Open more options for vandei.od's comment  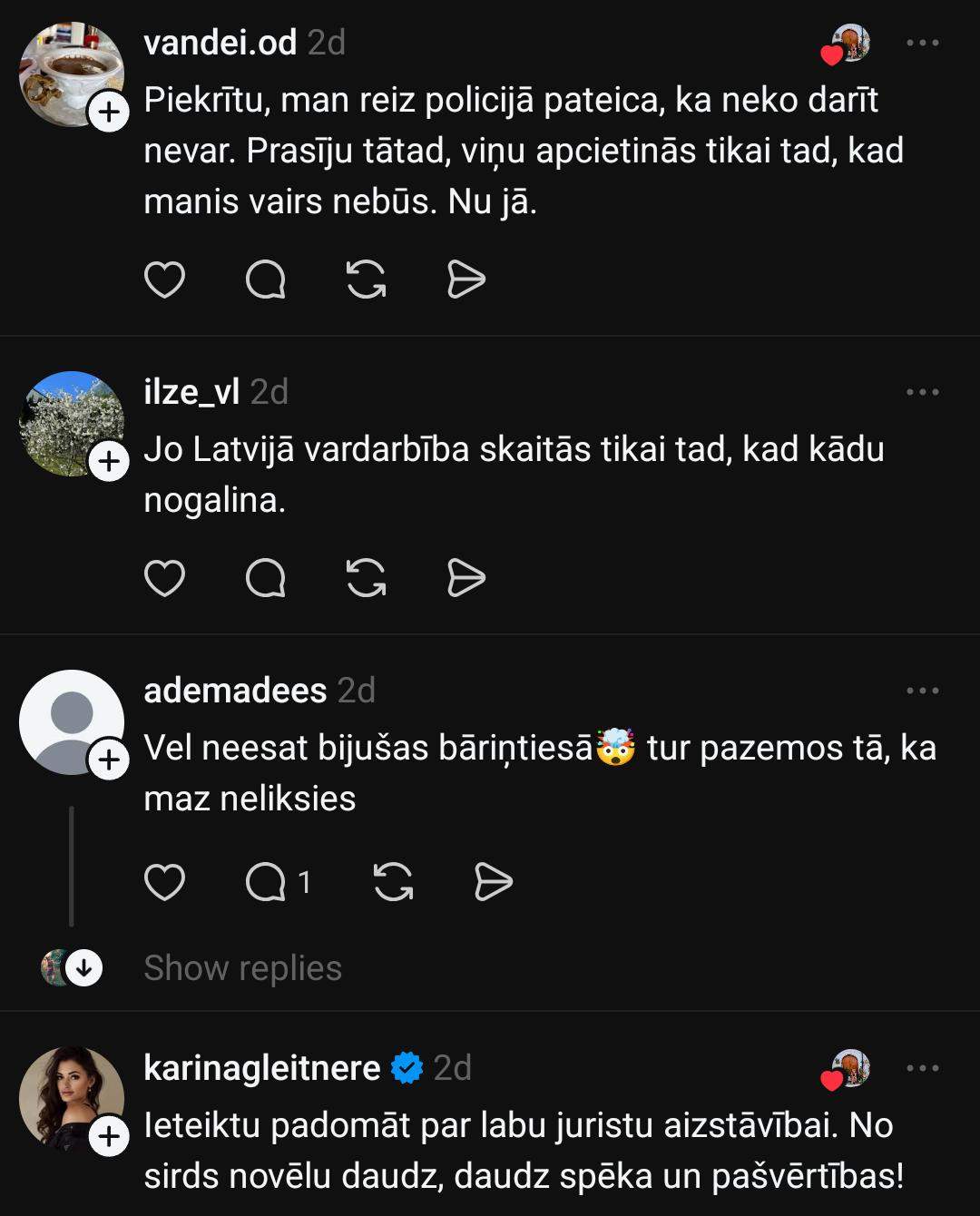coord(923,43)
